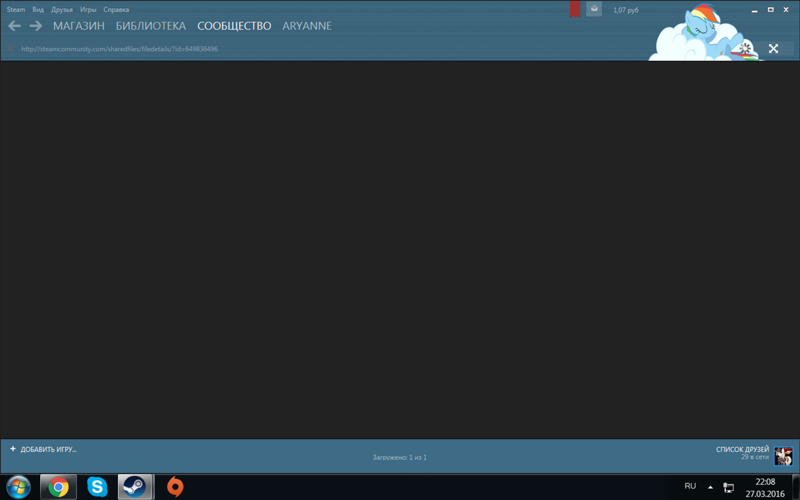Show hidden tray icons arrow
The height and width of the screenshot is (500, 800).
click(x=710, y=487)
